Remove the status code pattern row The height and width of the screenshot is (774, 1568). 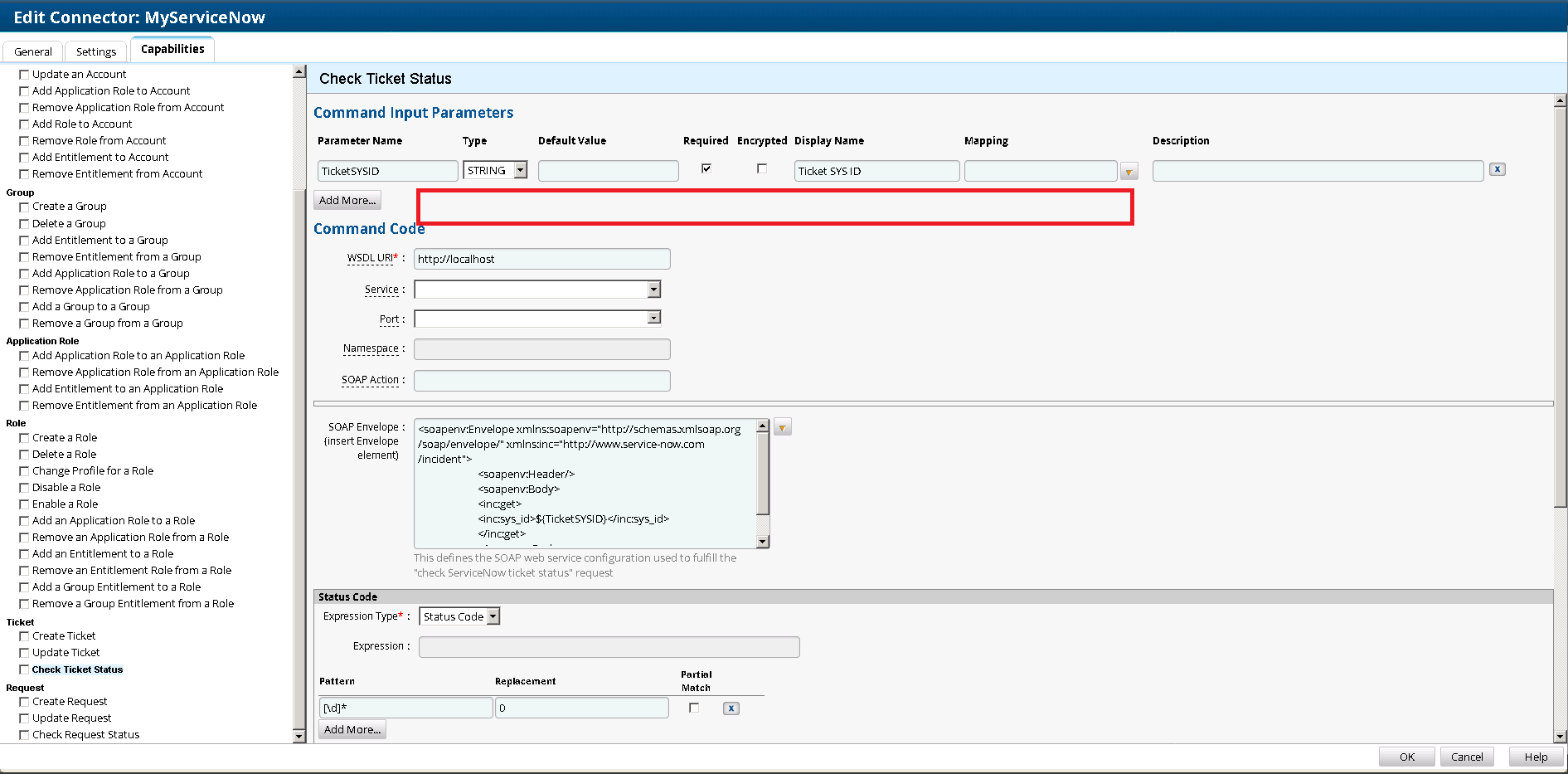pyautogui.click(x=731, y=708)
